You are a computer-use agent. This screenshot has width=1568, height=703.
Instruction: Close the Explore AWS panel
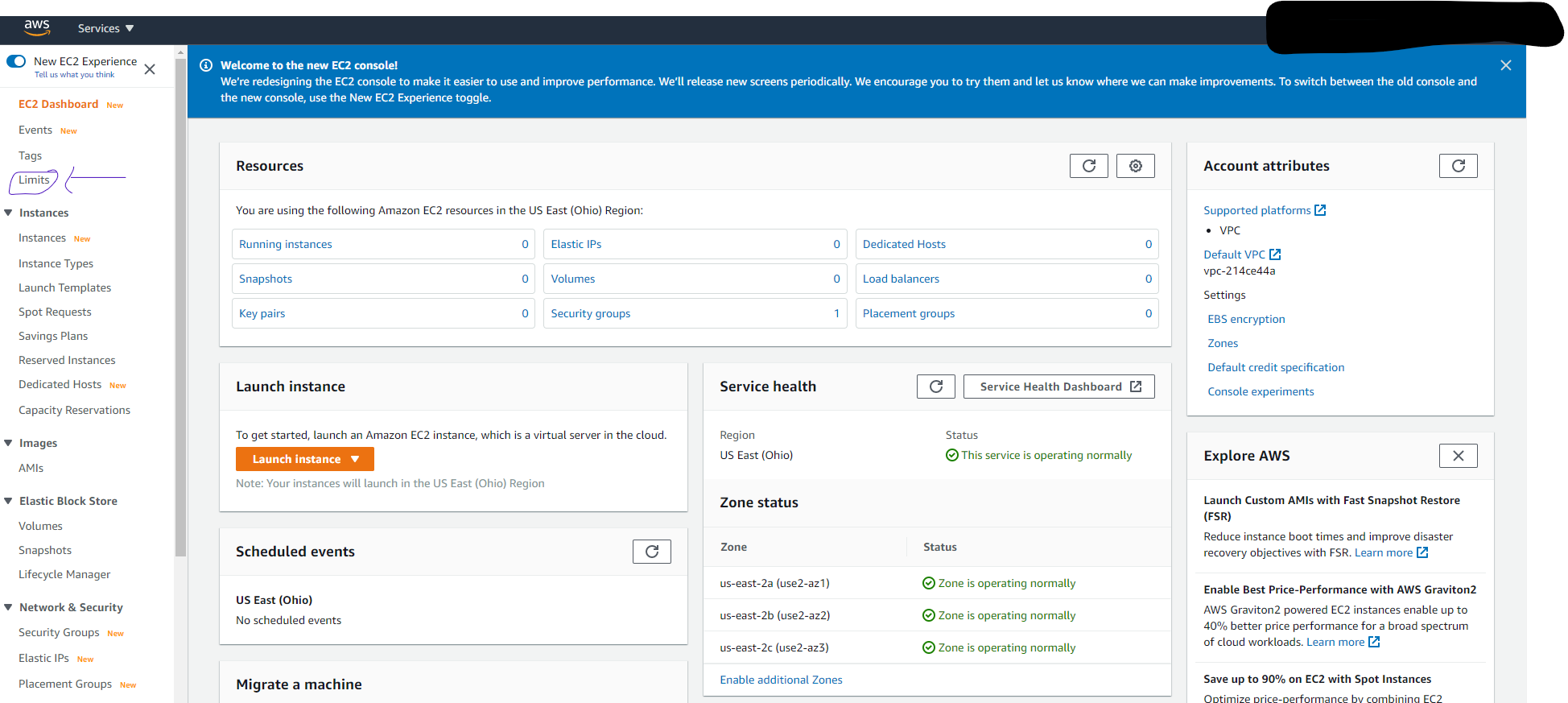(x=1458, y=456)
